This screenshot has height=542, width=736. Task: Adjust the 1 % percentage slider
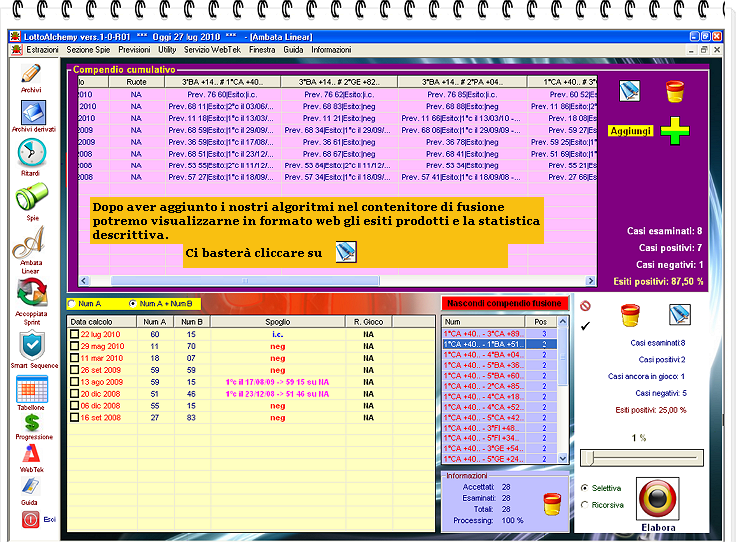point(590,458)
